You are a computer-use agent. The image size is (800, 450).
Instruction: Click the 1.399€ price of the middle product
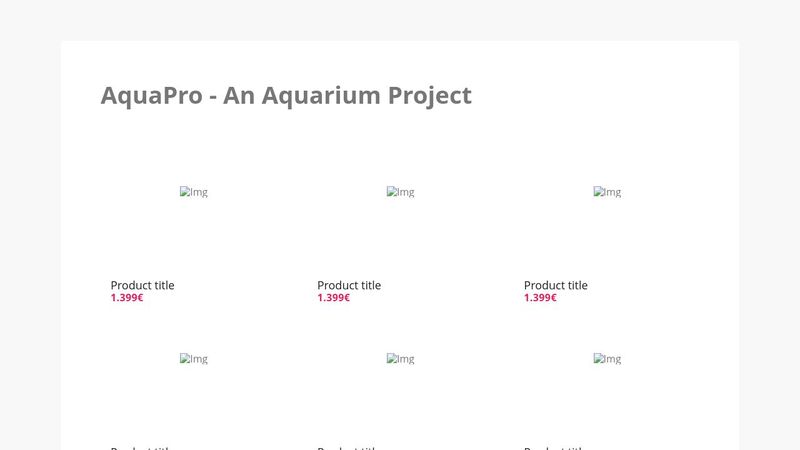[x=334, y=298]
